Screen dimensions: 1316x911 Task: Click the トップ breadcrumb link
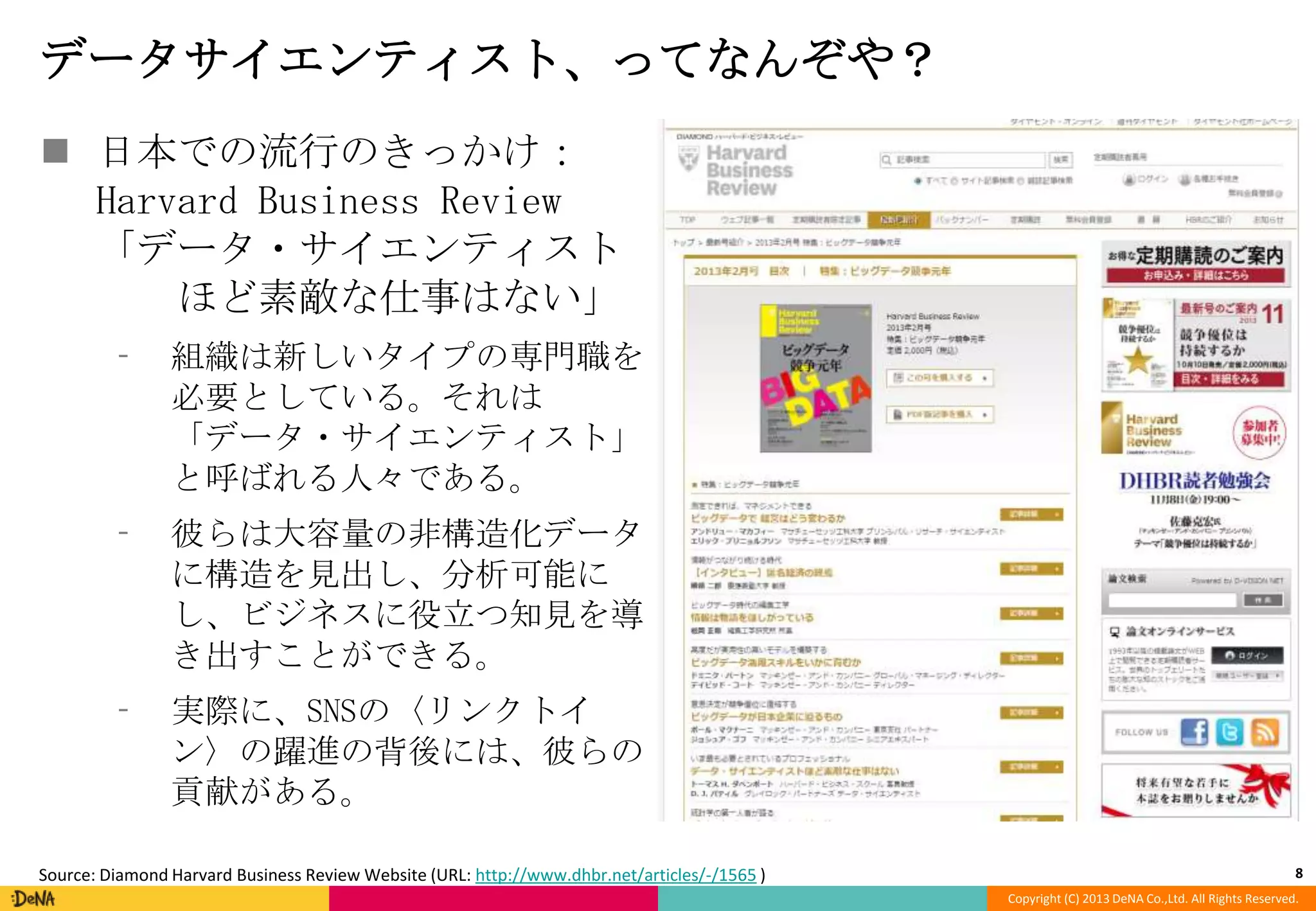point(683,242)
